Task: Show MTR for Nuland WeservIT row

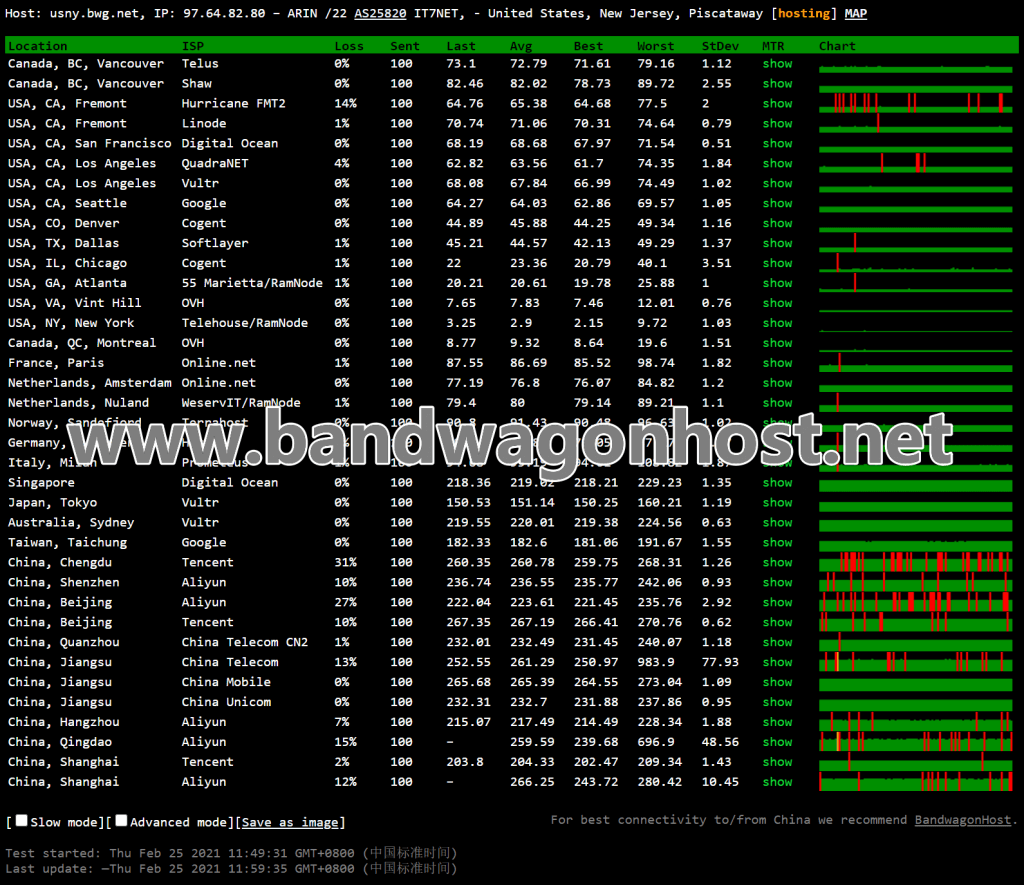Action: coord(777,402)
